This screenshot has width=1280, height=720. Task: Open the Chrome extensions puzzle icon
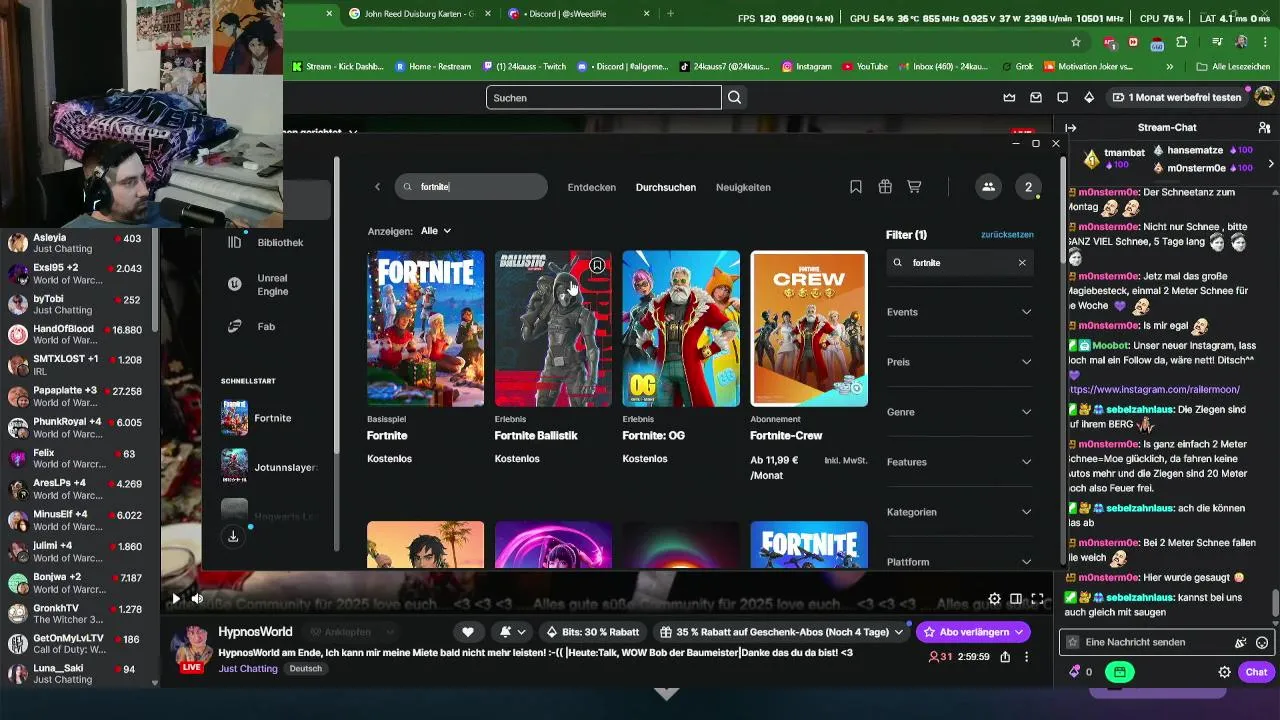(x=1182, y=42)
